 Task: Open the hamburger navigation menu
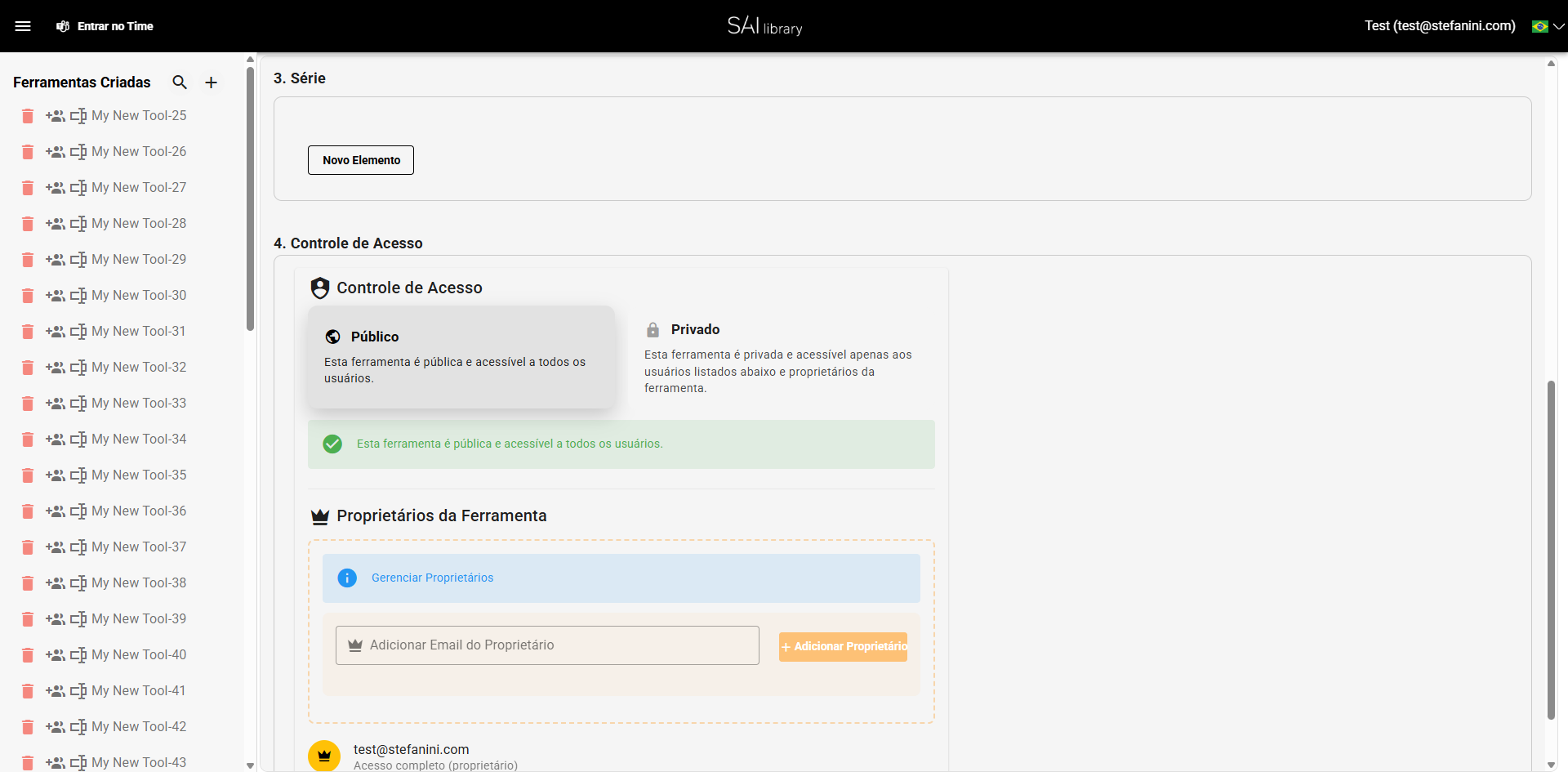[24, 25]
